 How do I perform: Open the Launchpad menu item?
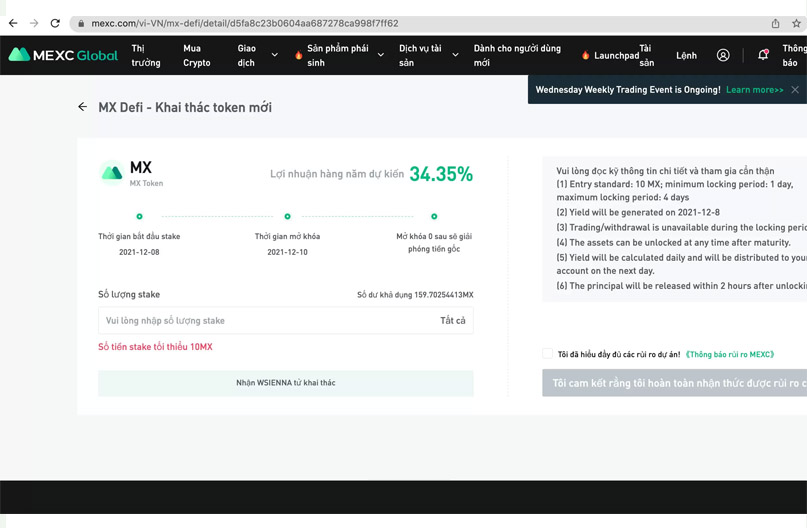point(616,56)
